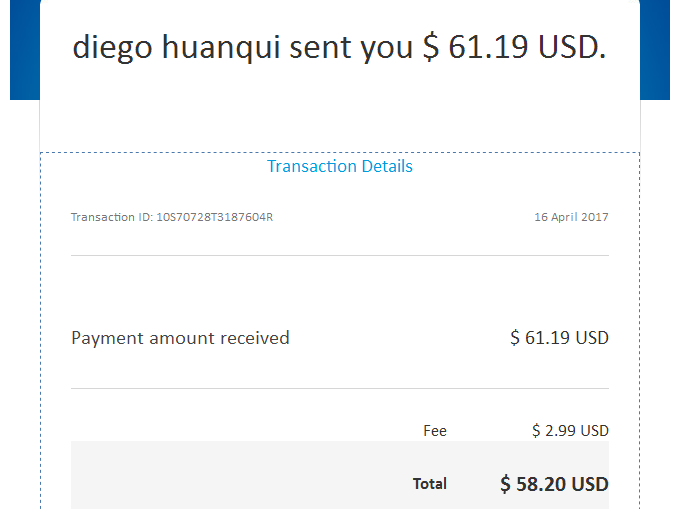The height and width of the screenshot is (509, 691).
Task: Click the word diego in the heading
Action: [x=112, y=48]
